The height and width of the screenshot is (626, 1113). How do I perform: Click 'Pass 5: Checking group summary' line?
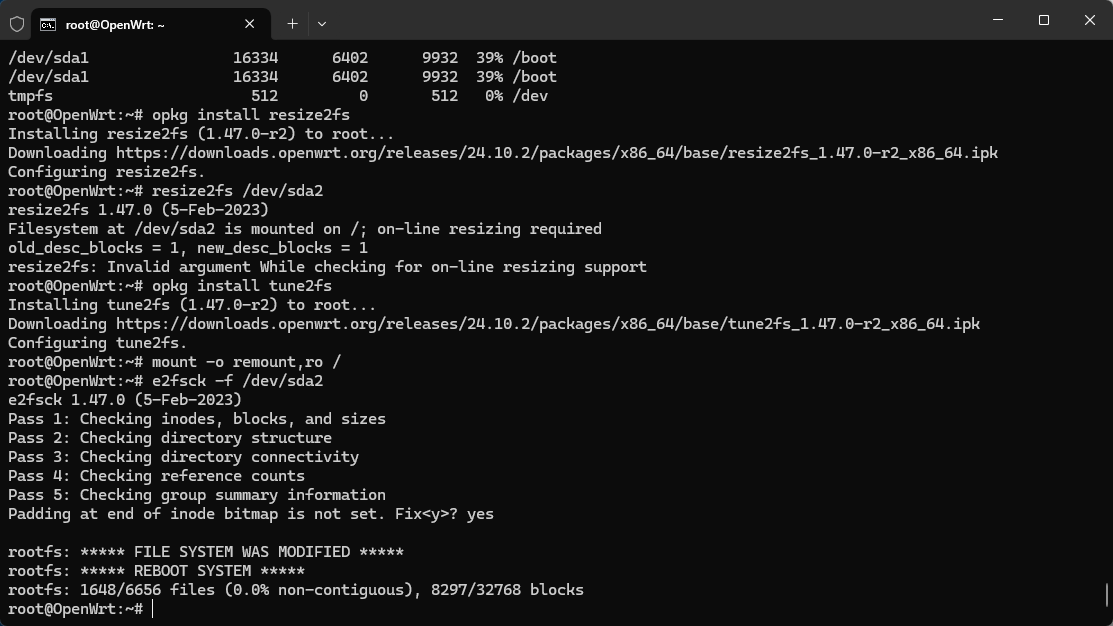pyautogui.click(x=197, y=495)
